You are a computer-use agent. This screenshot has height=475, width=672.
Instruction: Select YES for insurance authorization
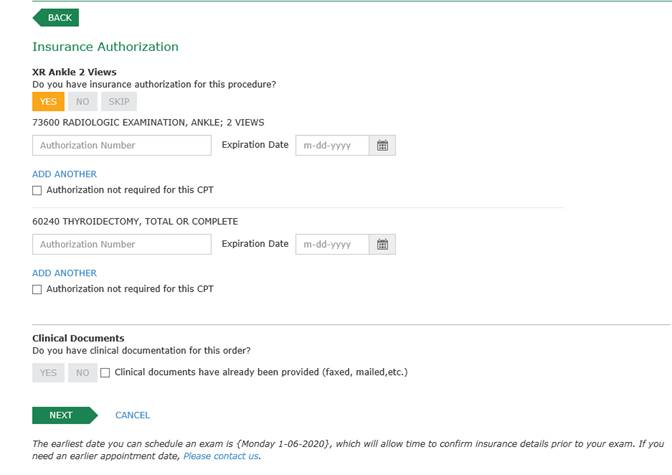pos(48,102)
